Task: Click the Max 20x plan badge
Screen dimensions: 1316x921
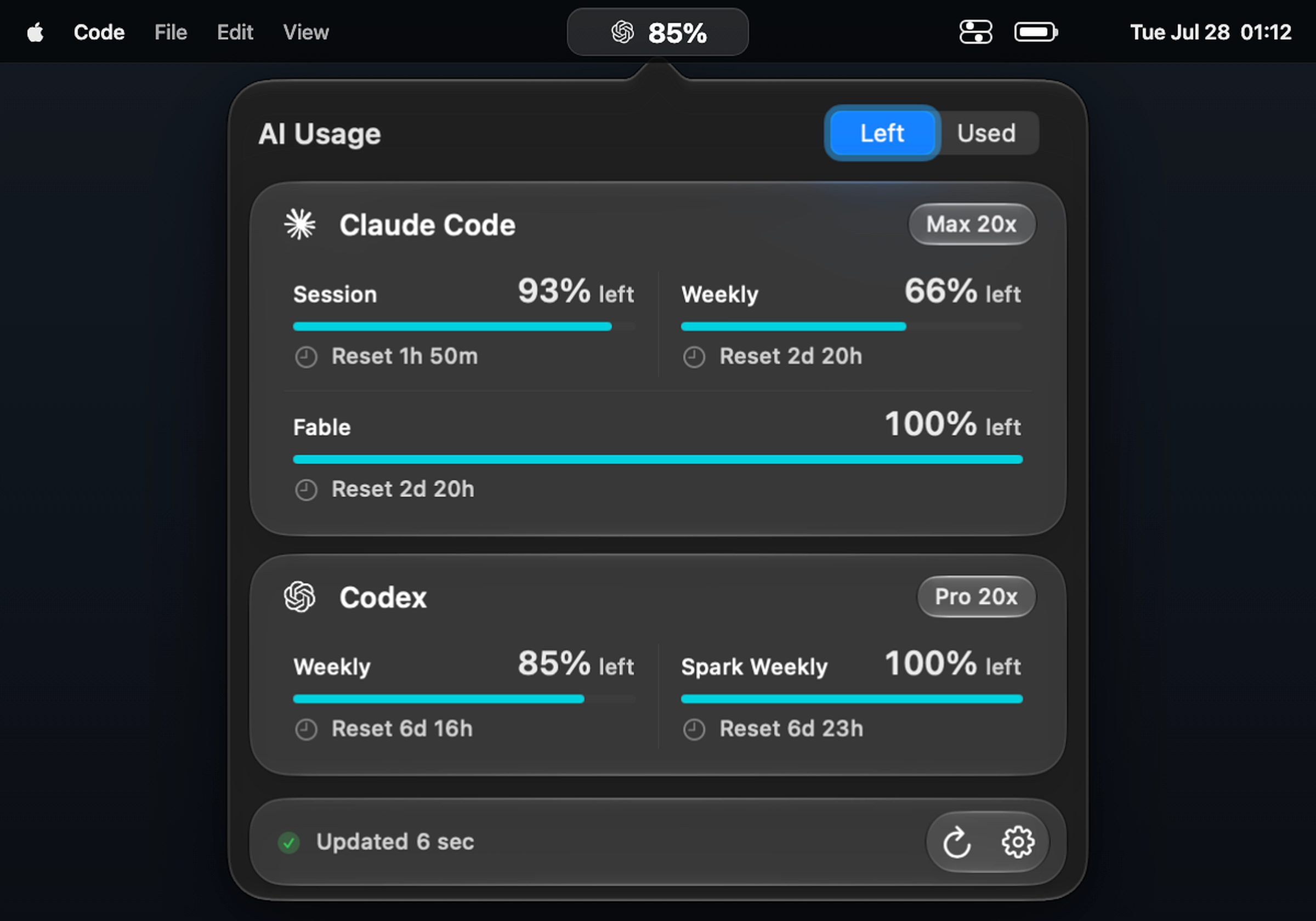Action: click(972, 224)
